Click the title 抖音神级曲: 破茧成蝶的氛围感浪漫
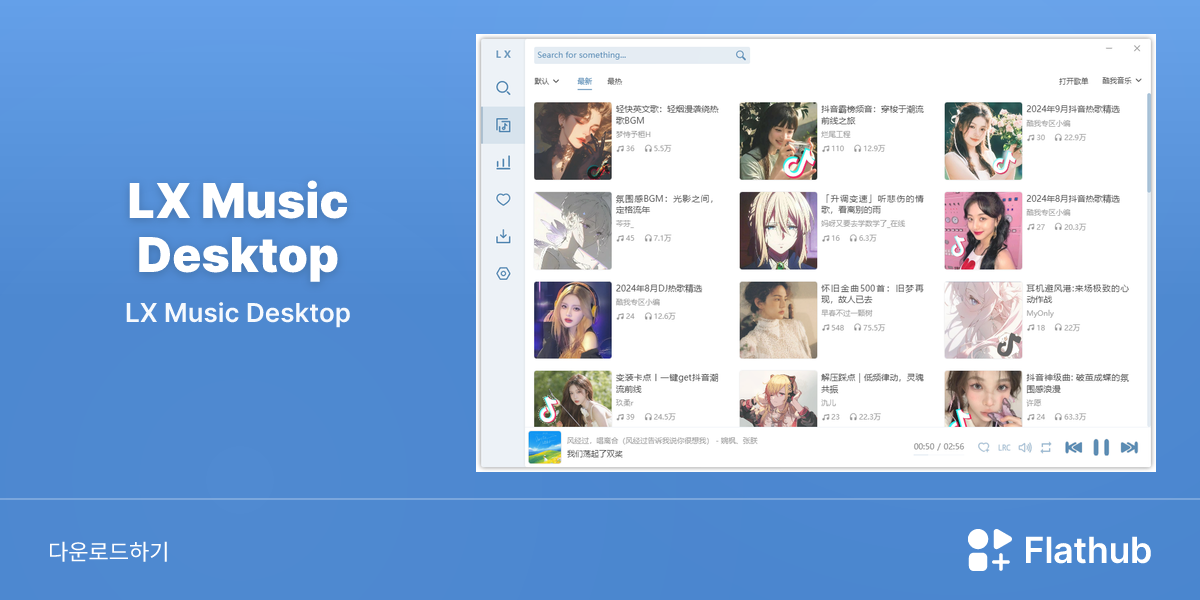The width and height of the screenshot is (1200, 600). [1078, 383]
